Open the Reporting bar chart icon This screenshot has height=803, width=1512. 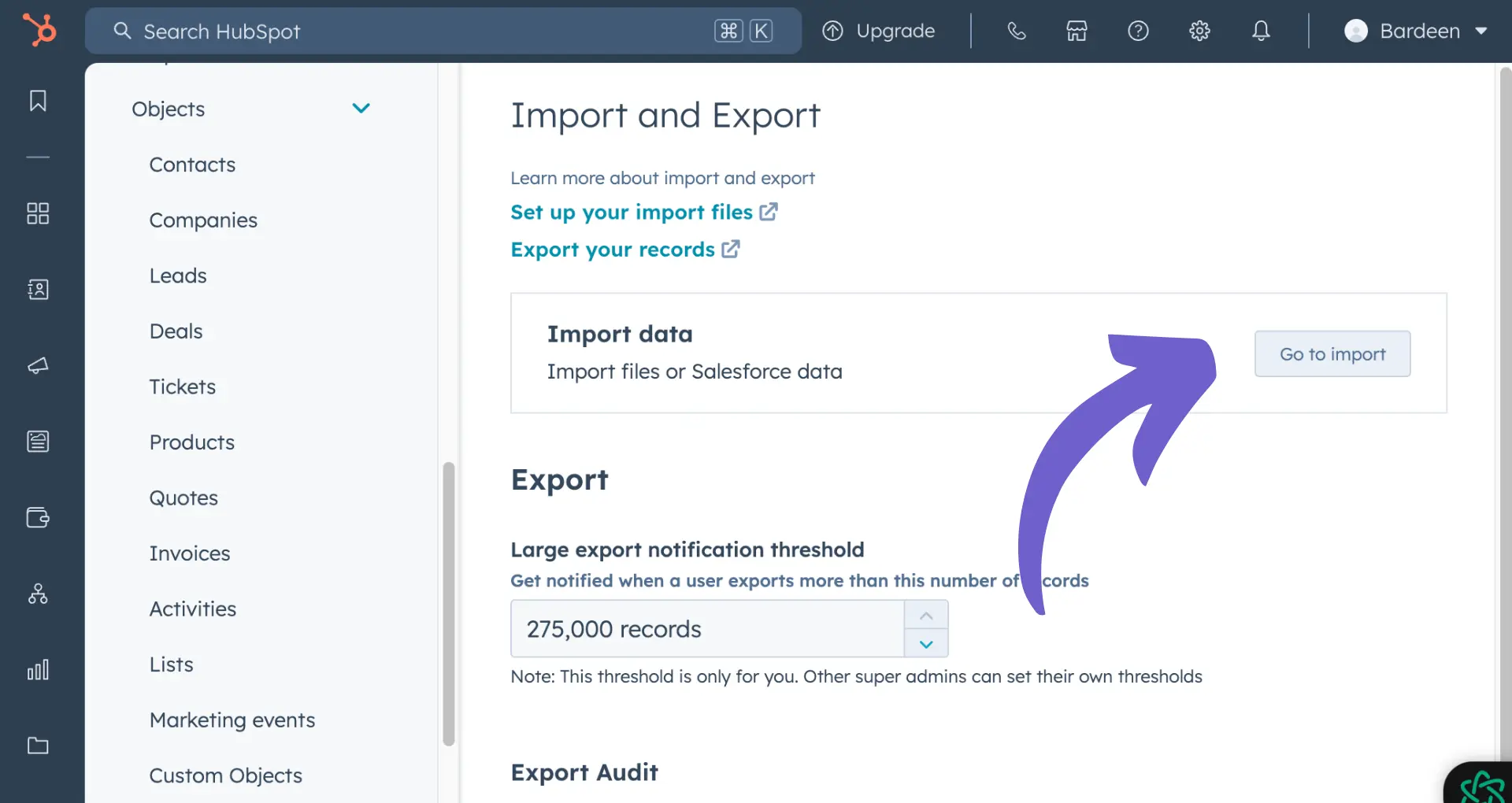tap(38, 669)
